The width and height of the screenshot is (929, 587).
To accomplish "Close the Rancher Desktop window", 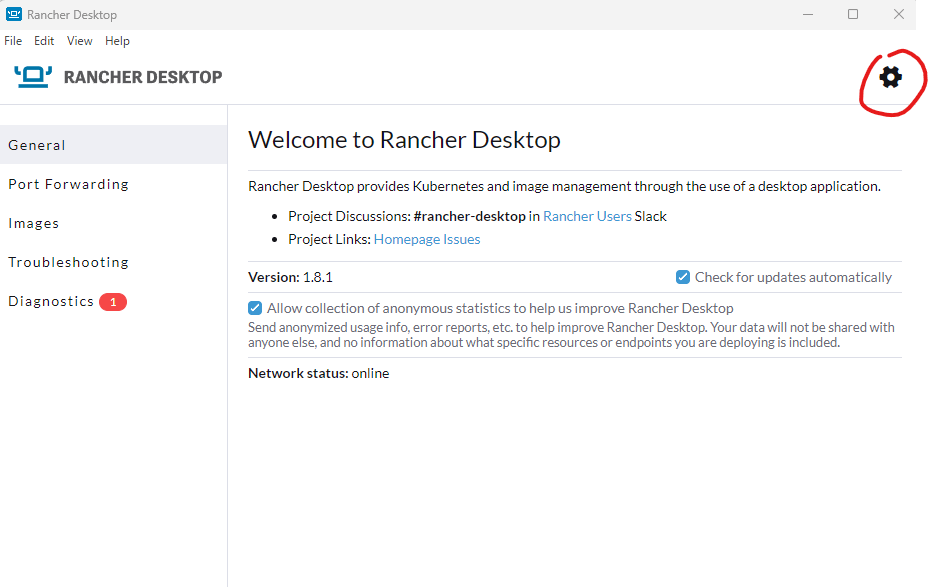I will pos(899,14).
